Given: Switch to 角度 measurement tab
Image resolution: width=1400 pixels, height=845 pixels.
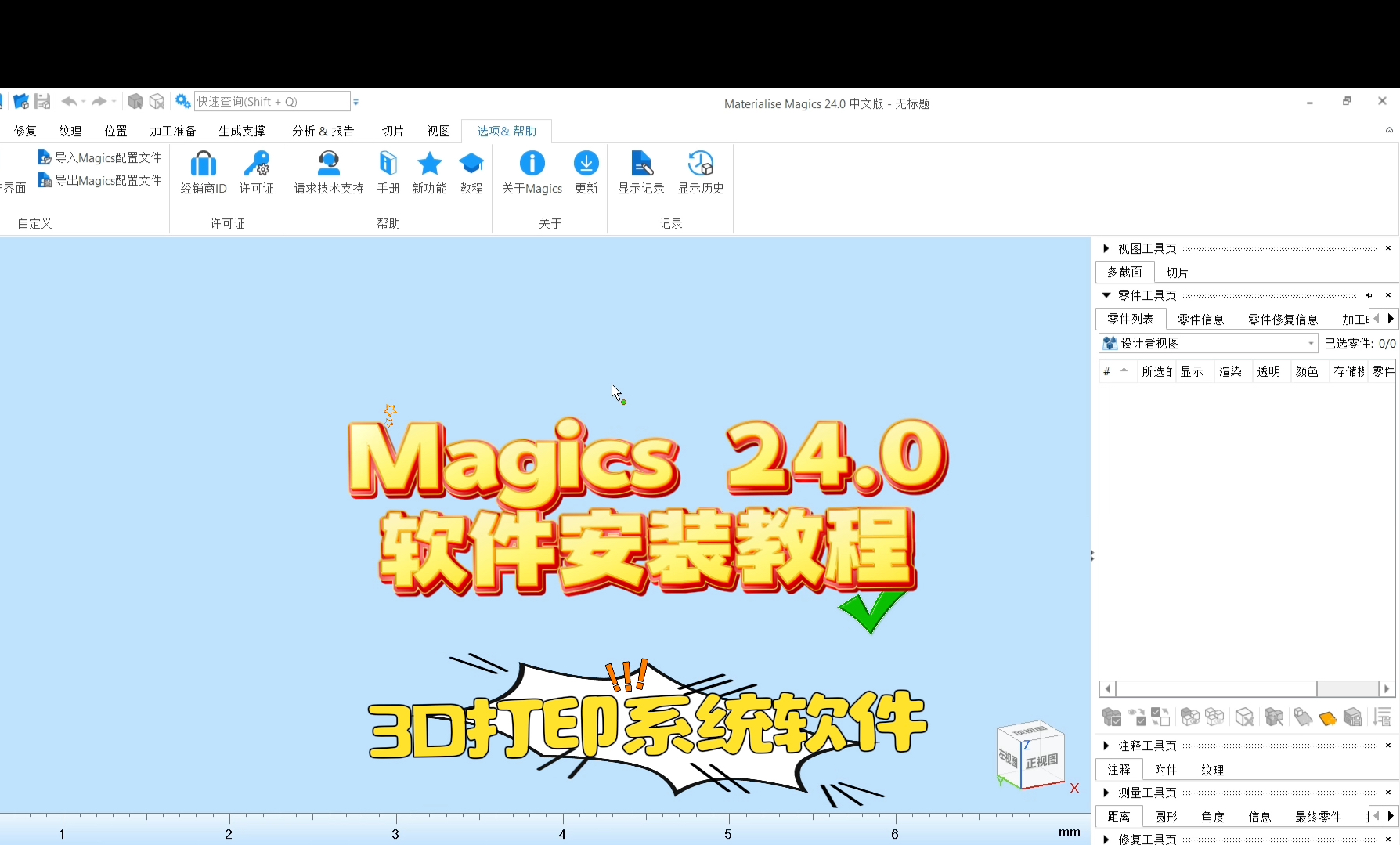Looking at the screenshot, I should (x=1213, y=817).
